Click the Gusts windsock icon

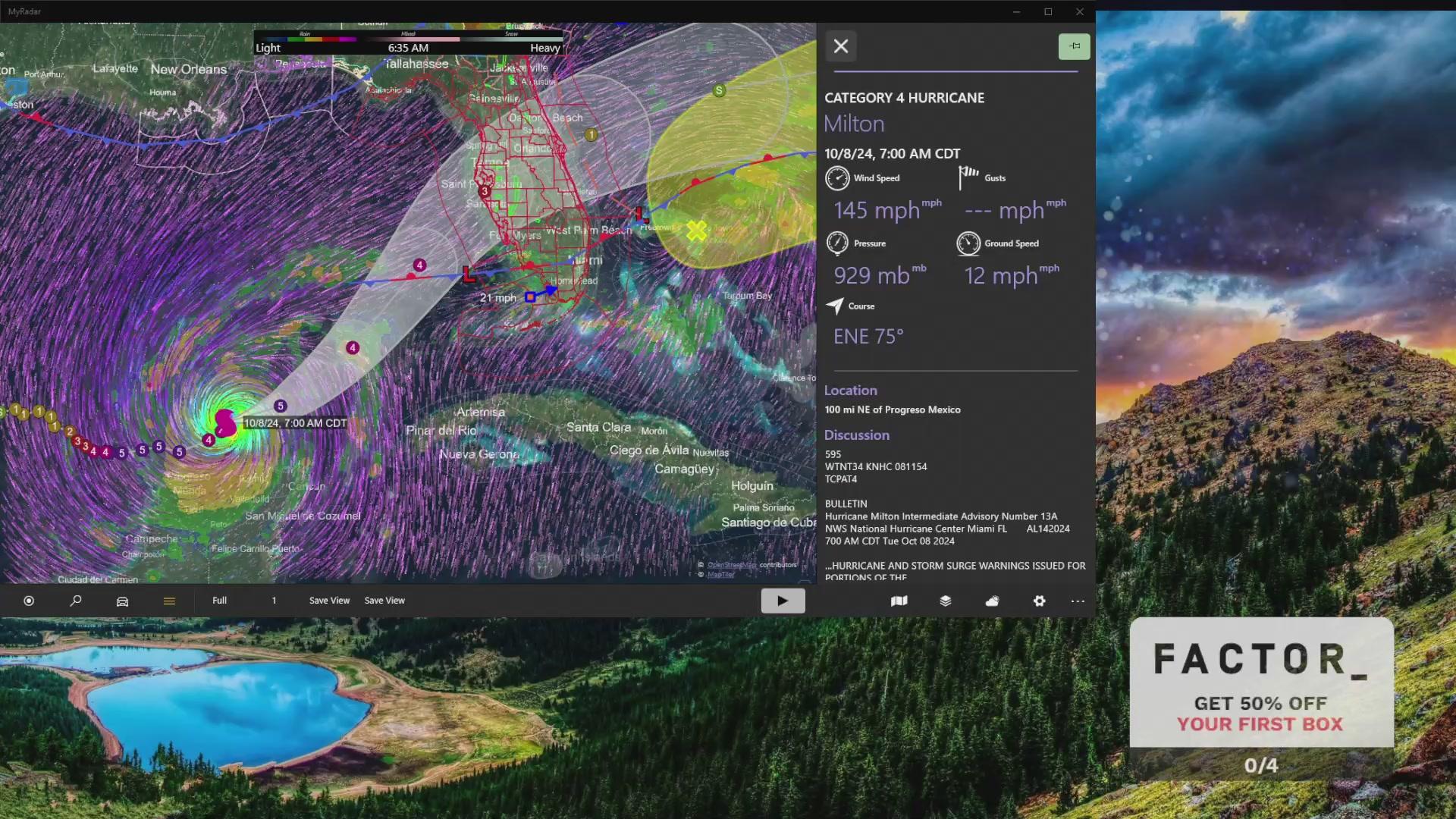pyautogui.click(x=968, y=177)
